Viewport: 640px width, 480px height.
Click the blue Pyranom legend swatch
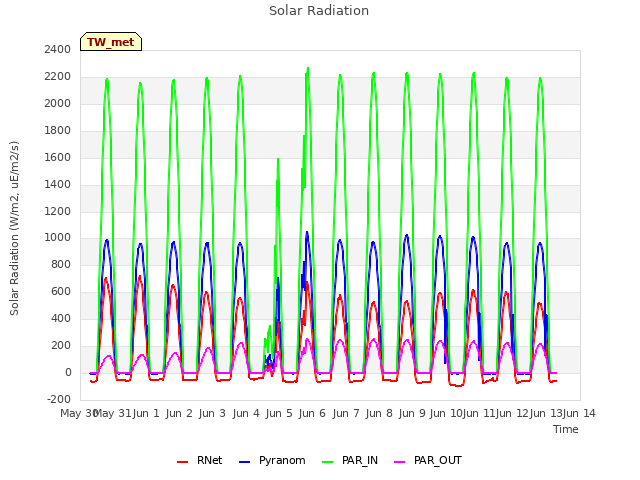pos(244,462)
